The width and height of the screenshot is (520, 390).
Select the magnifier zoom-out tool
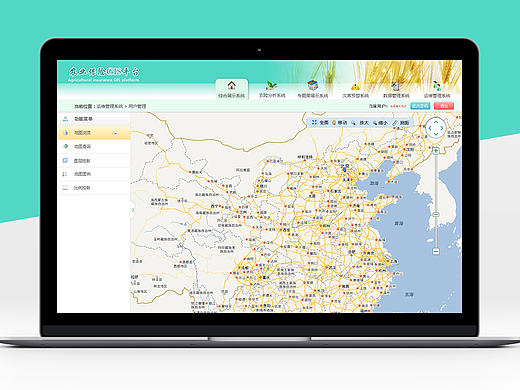[380, 123]
